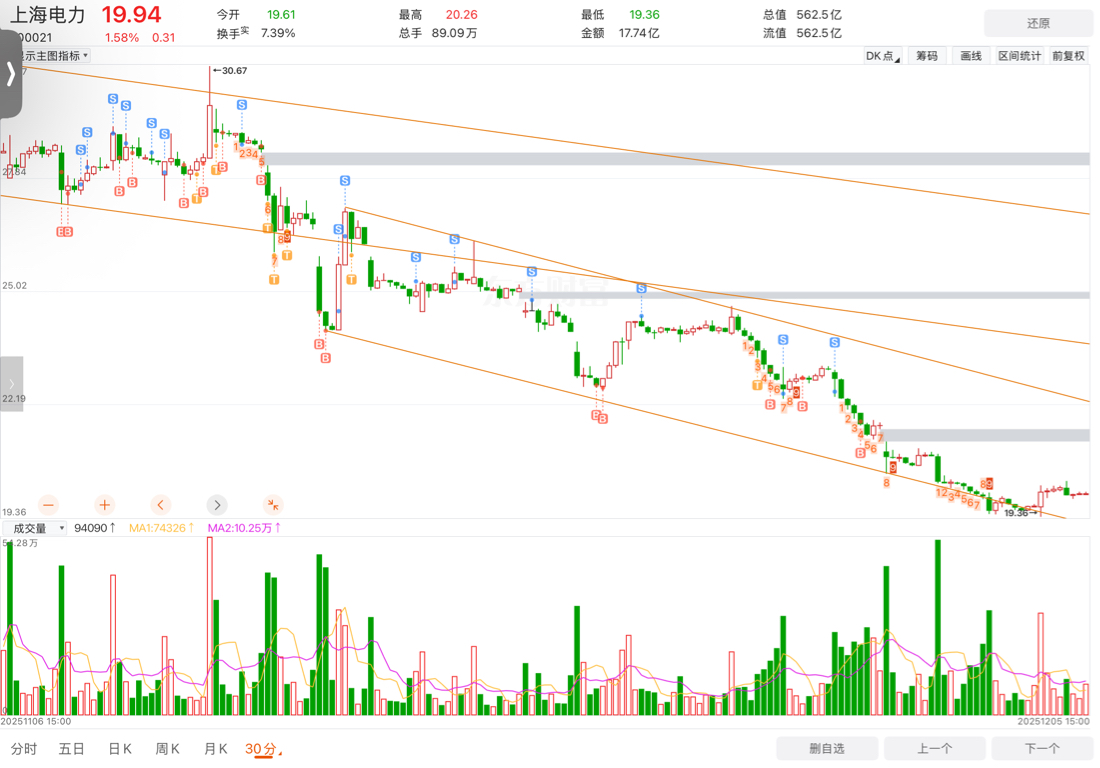Activate the 画线 drawing tool
The width and height of the screenshot is (1100, 768).
point(971,56)
